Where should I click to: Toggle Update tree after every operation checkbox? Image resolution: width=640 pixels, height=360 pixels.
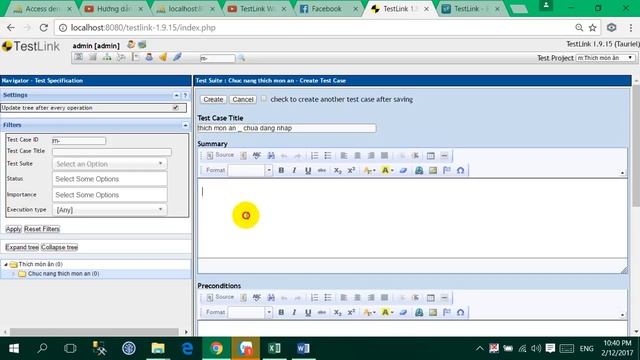176,108
